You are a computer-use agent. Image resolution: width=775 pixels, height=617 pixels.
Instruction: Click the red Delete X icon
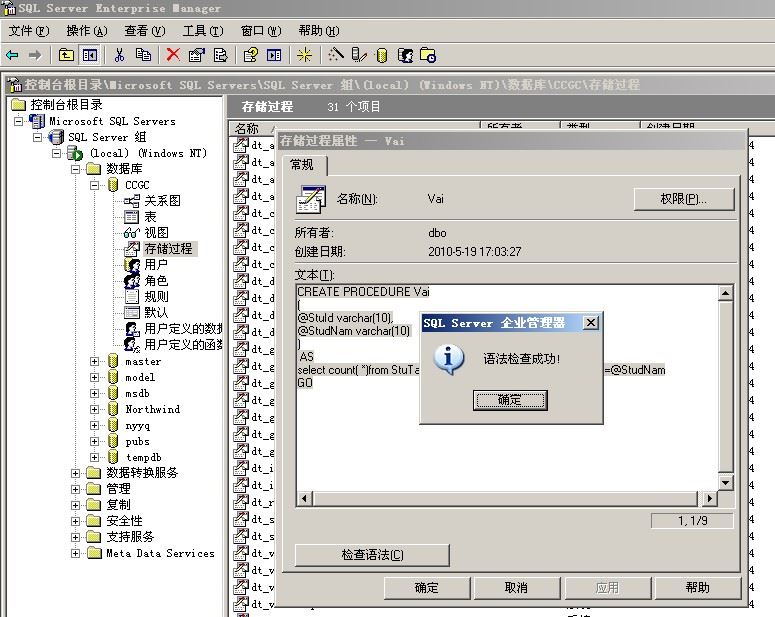pos(173,54)
